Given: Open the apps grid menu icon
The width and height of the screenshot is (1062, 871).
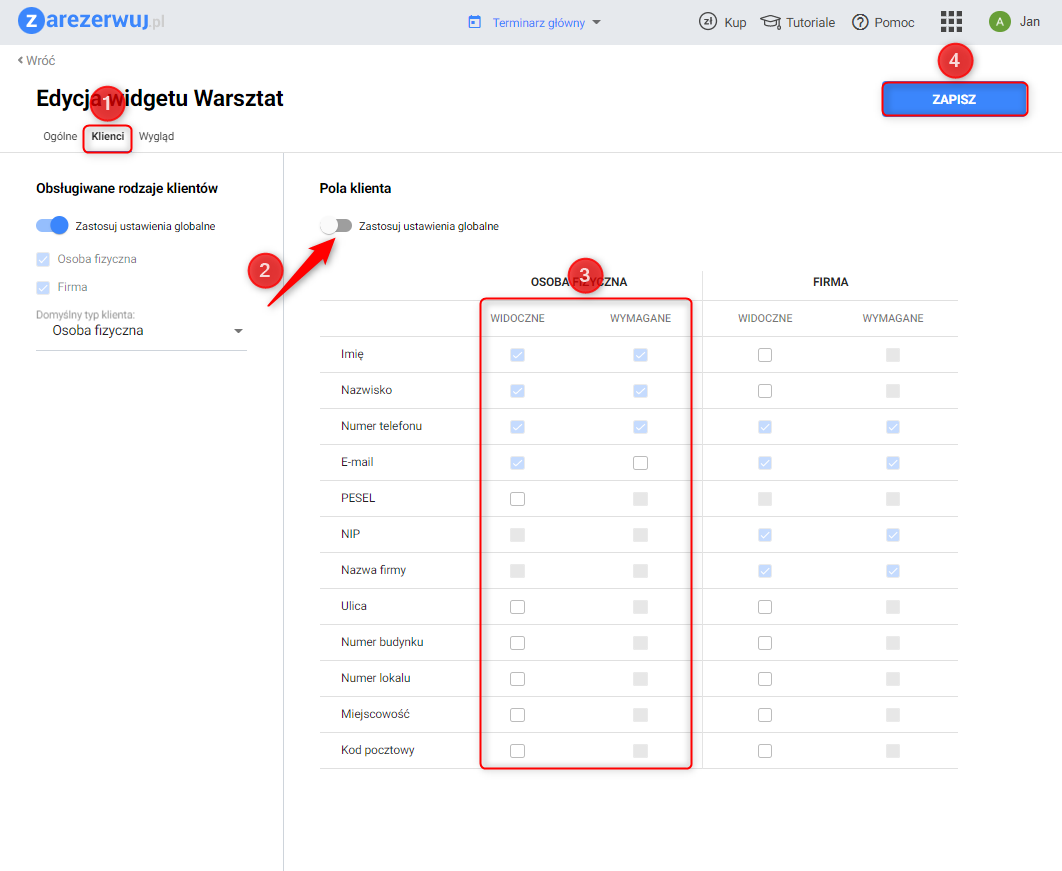Looking at the screenshot, I should [951, 22].
